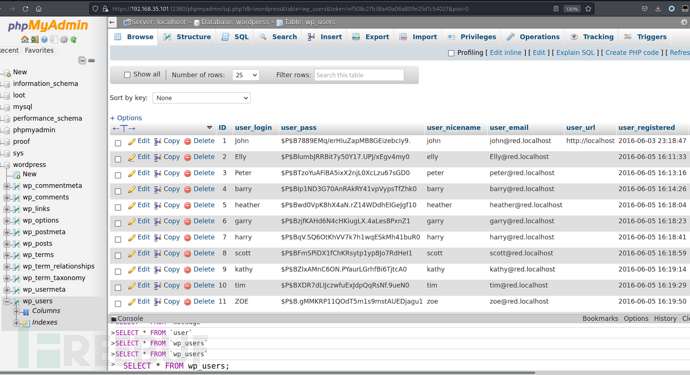Click the log out door icon

point(34,40)
